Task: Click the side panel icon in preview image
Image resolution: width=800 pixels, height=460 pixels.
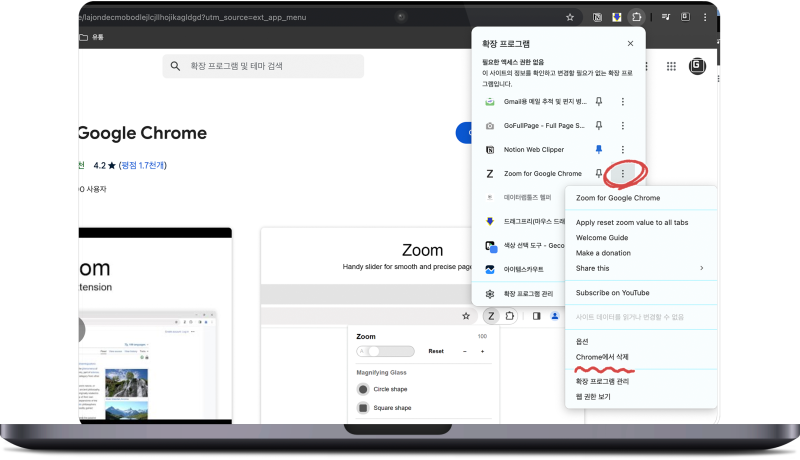Action: tap(536, 316)
